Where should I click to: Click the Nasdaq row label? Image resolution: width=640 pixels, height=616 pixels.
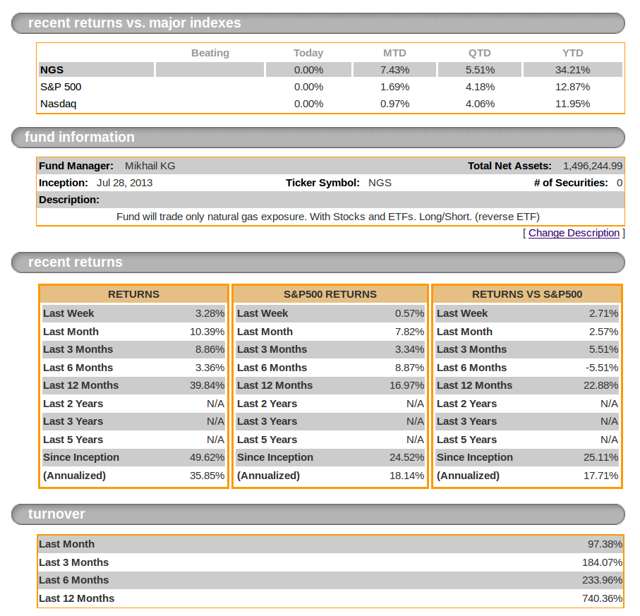click(x=58, y=104)
